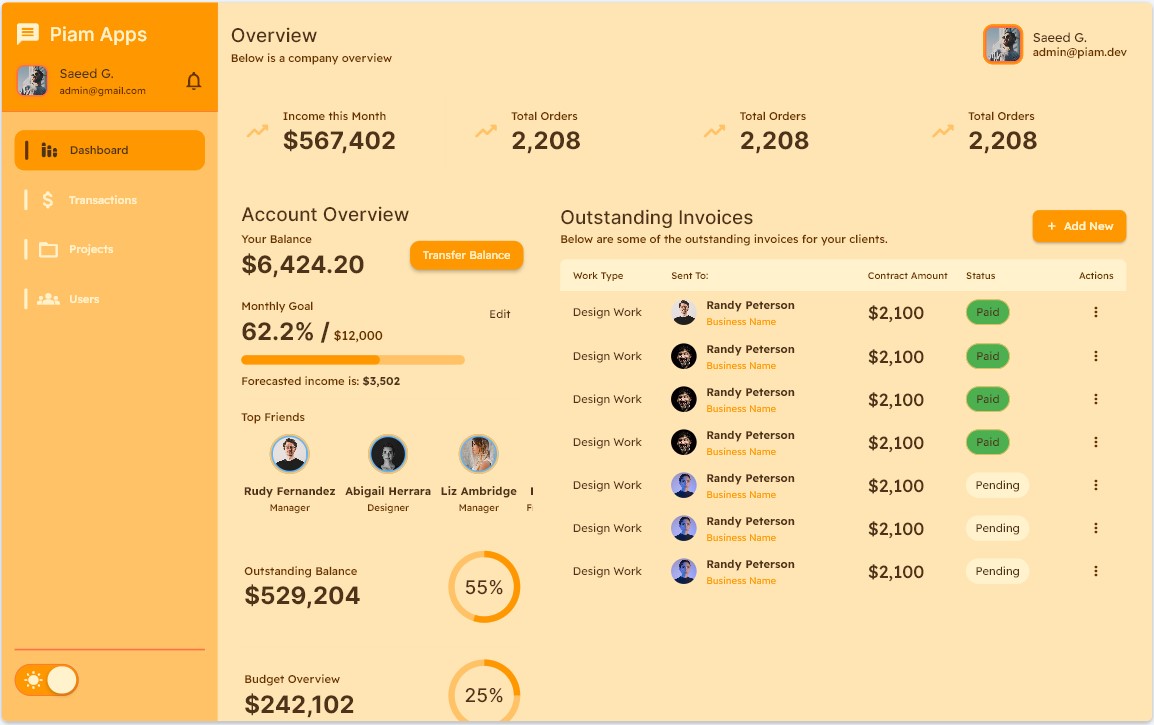Open actions menu for the fourth Paid invoice
Viewport: 1154px width, 725px height.
(x=1096, y=442)
